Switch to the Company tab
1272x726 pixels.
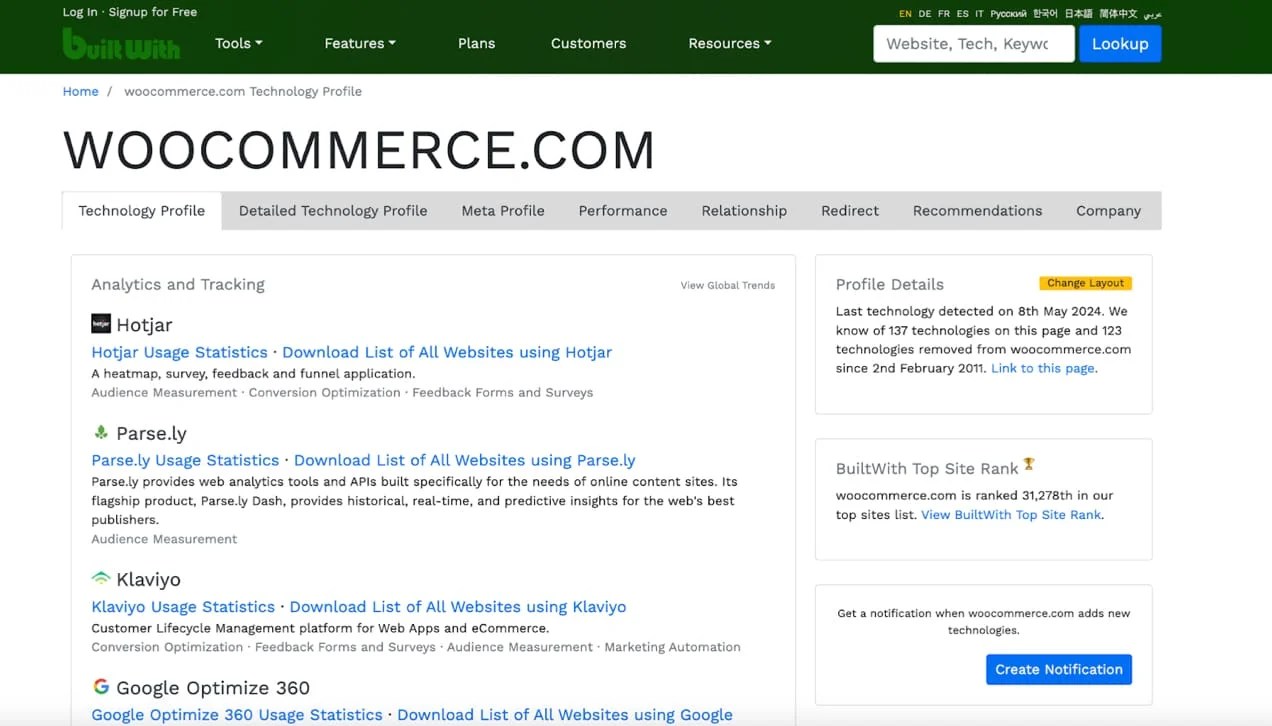[1108, 211]
